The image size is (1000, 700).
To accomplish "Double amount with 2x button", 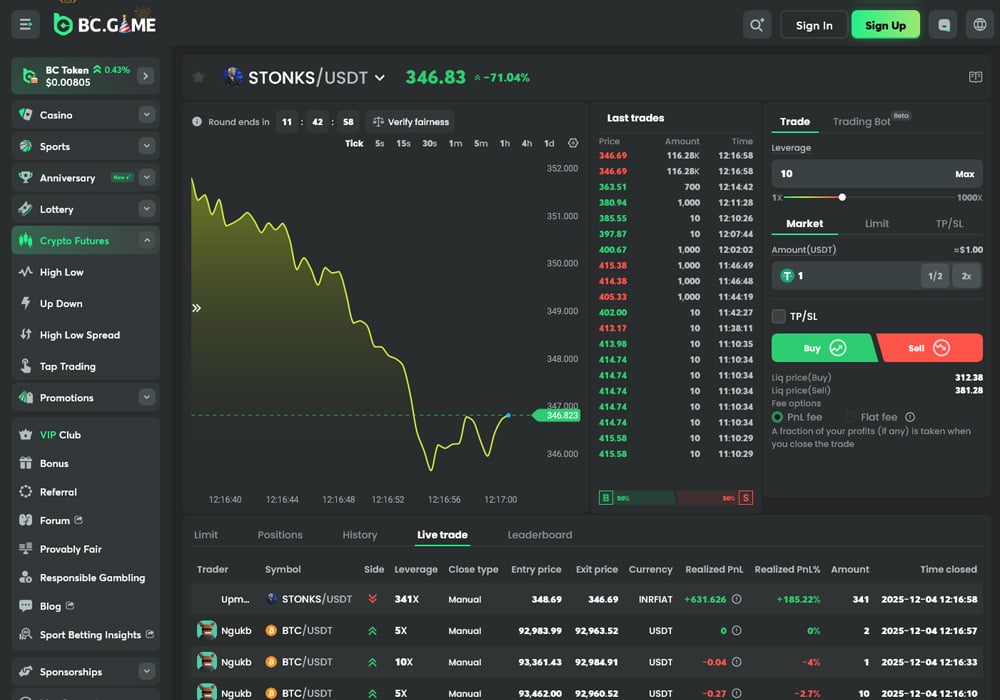I will [966, 276].
